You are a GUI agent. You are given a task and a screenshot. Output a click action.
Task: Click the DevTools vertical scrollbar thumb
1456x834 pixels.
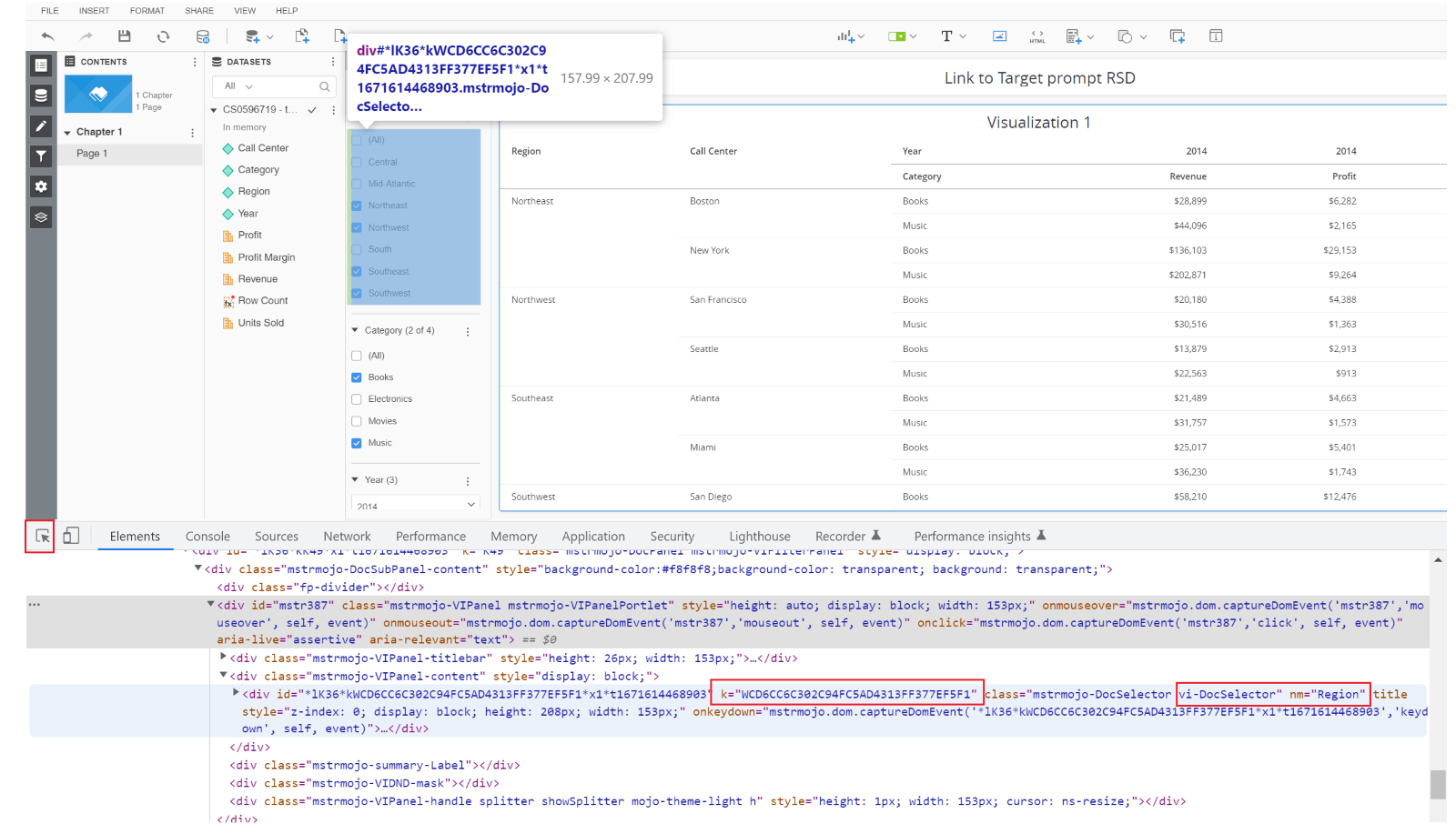(1438, 783)
